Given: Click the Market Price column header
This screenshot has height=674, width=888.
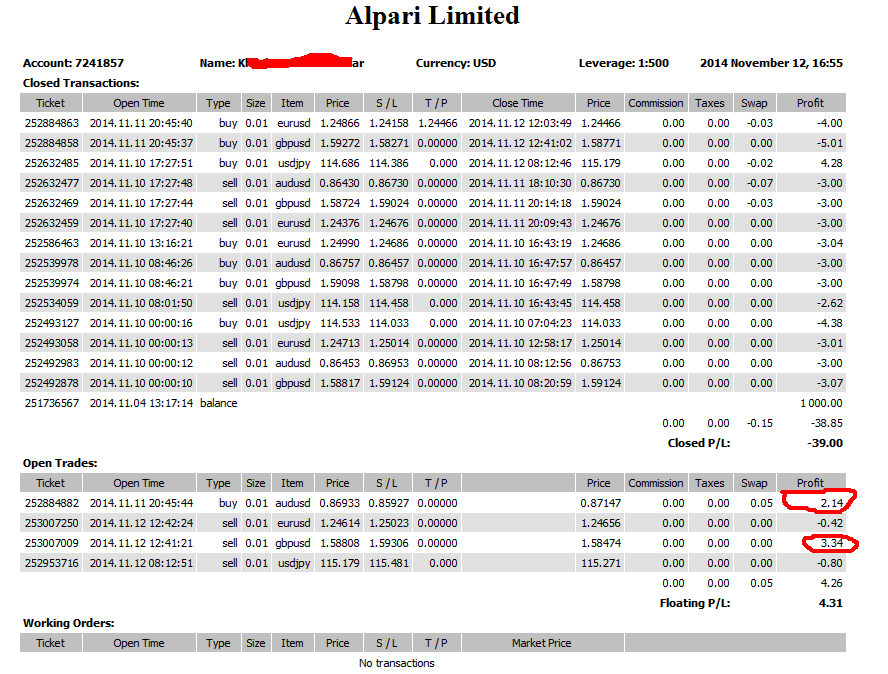Looking at the screenshot, I should 541,643.
